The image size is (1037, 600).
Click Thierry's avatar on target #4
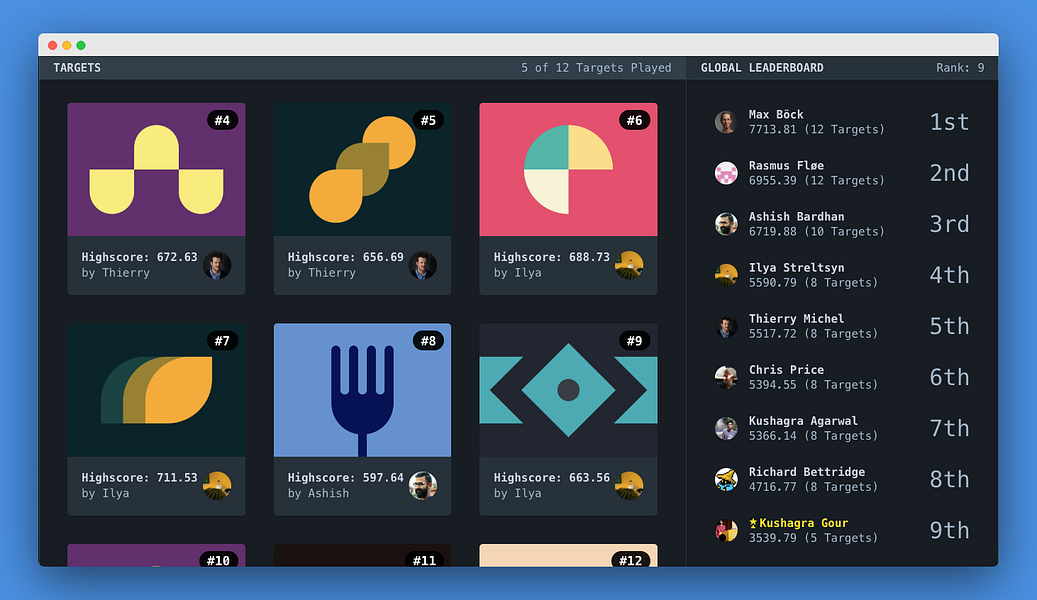click(217, 265)
